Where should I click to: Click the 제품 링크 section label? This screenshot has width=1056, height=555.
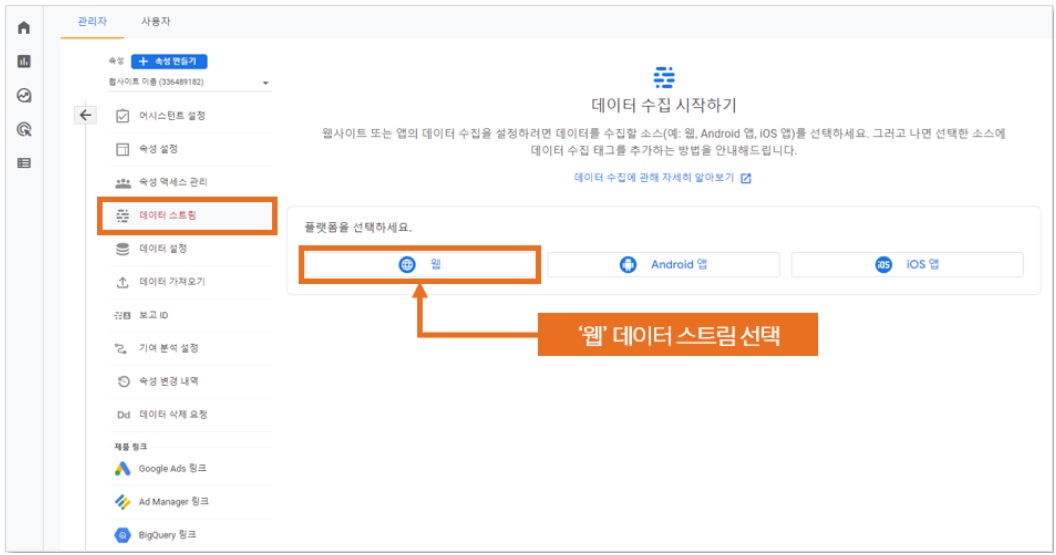pos(131,447)
